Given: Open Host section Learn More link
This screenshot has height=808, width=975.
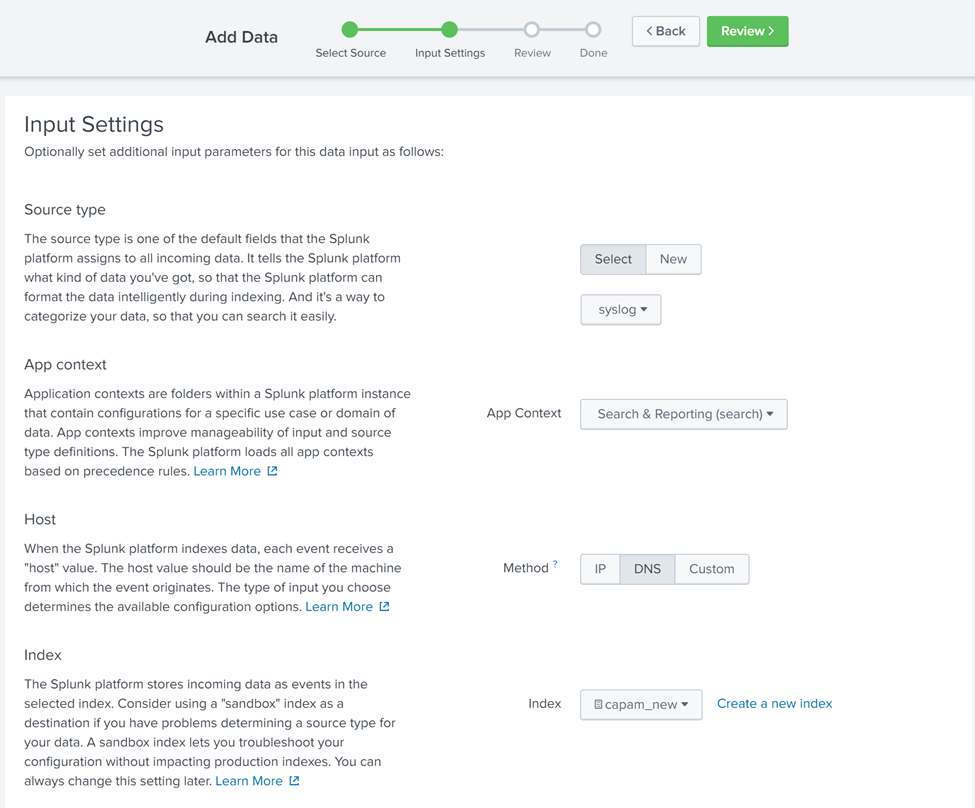Looking at the screenshot, I should [x=339, y=607].
